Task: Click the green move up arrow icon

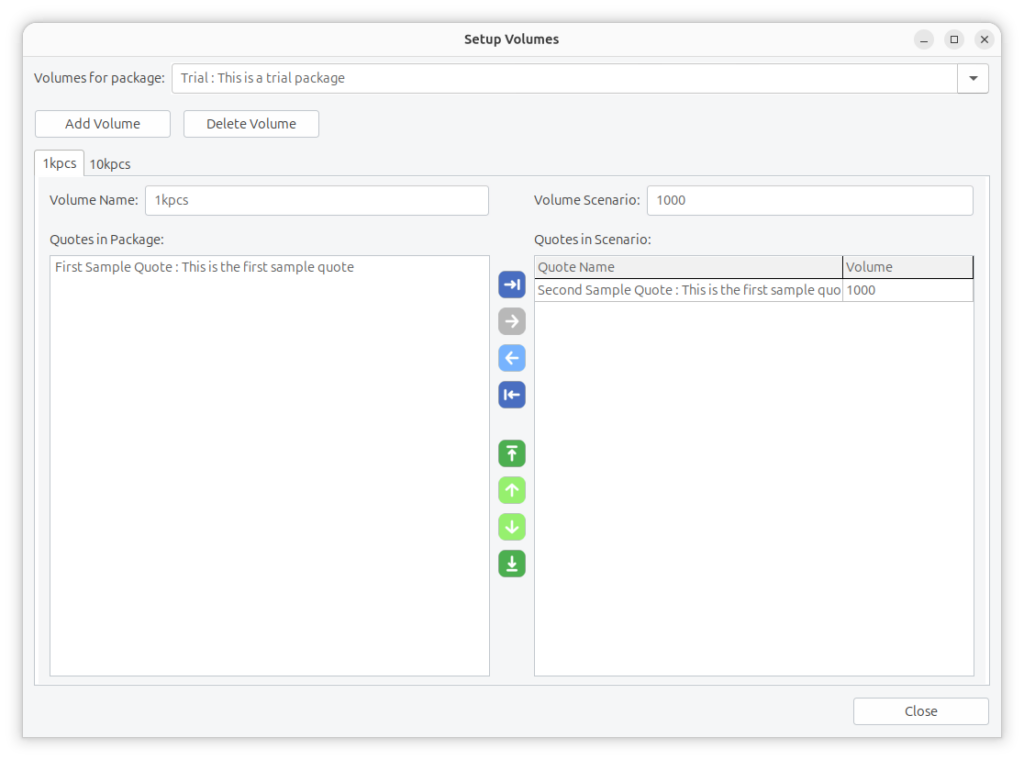Action: point(512,491)
